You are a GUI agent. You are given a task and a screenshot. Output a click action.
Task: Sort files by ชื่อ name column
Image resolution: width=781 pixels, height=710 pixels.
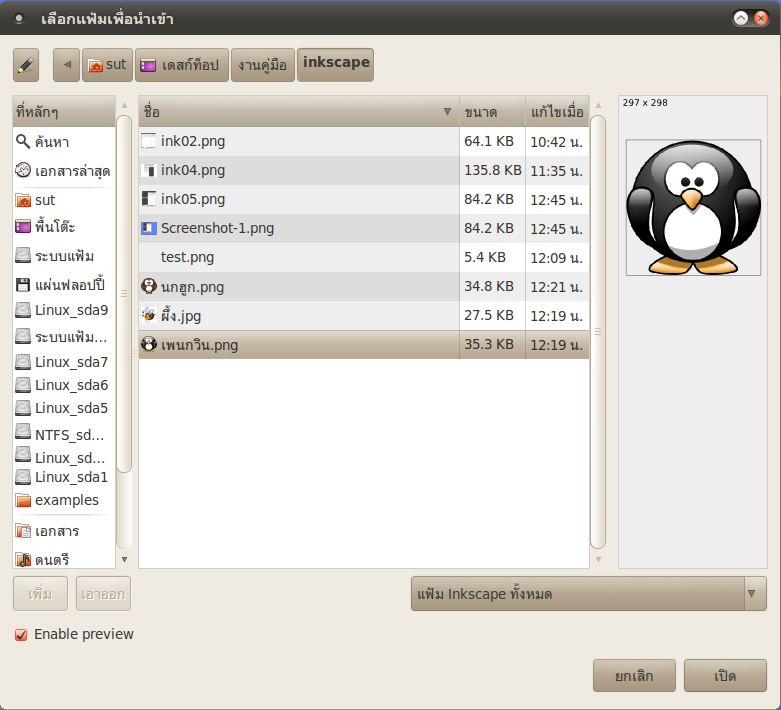coord(299,112)
